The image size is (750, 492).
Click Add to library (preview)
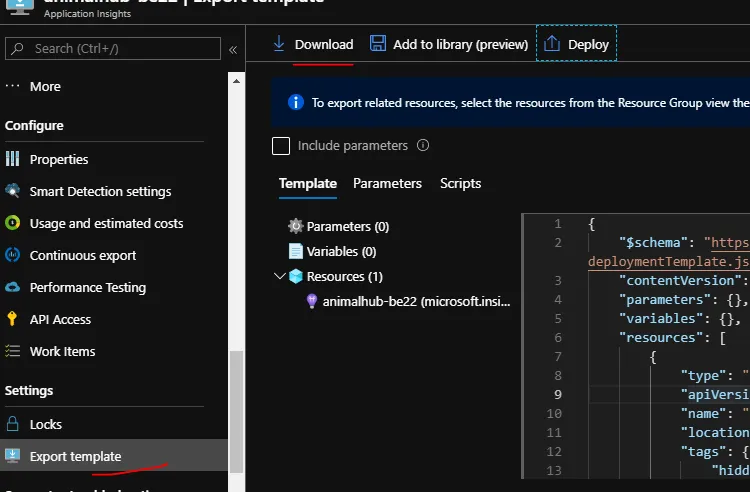[x=460, y=44]
